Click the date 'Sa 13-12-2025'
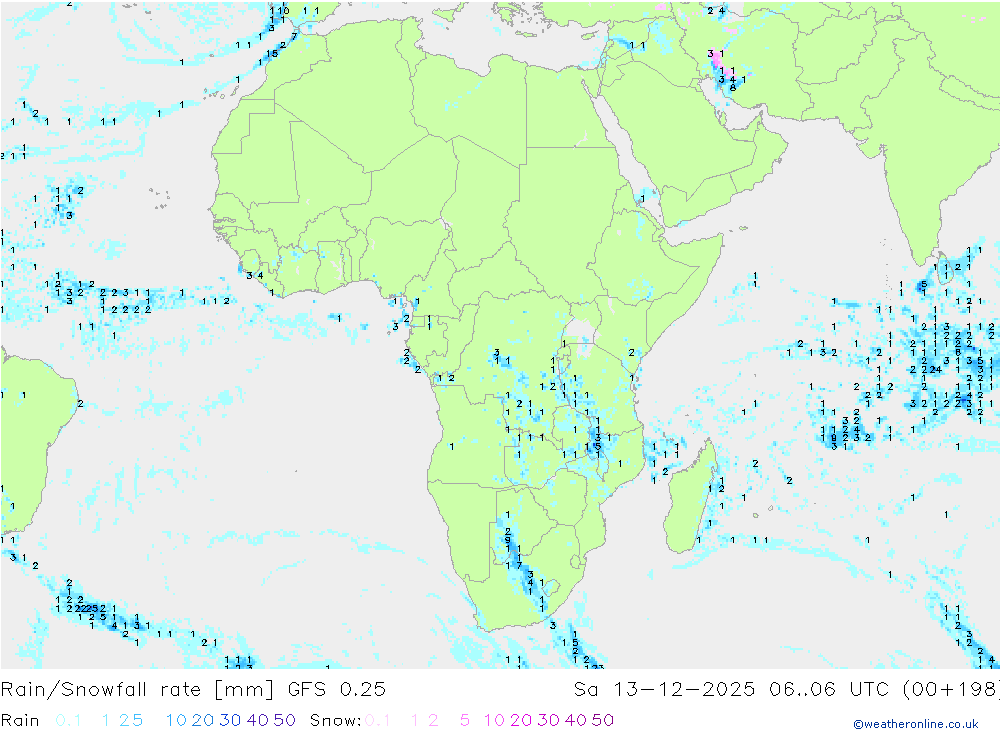The height and width of the screenshot is (733, 1000). [x=664, y=690]
